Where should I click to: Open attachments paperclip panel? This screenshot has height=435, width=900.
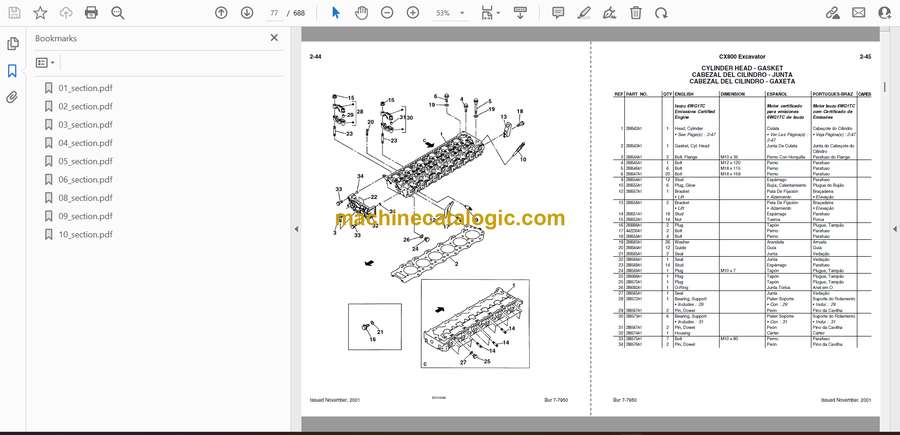(12, 97)
